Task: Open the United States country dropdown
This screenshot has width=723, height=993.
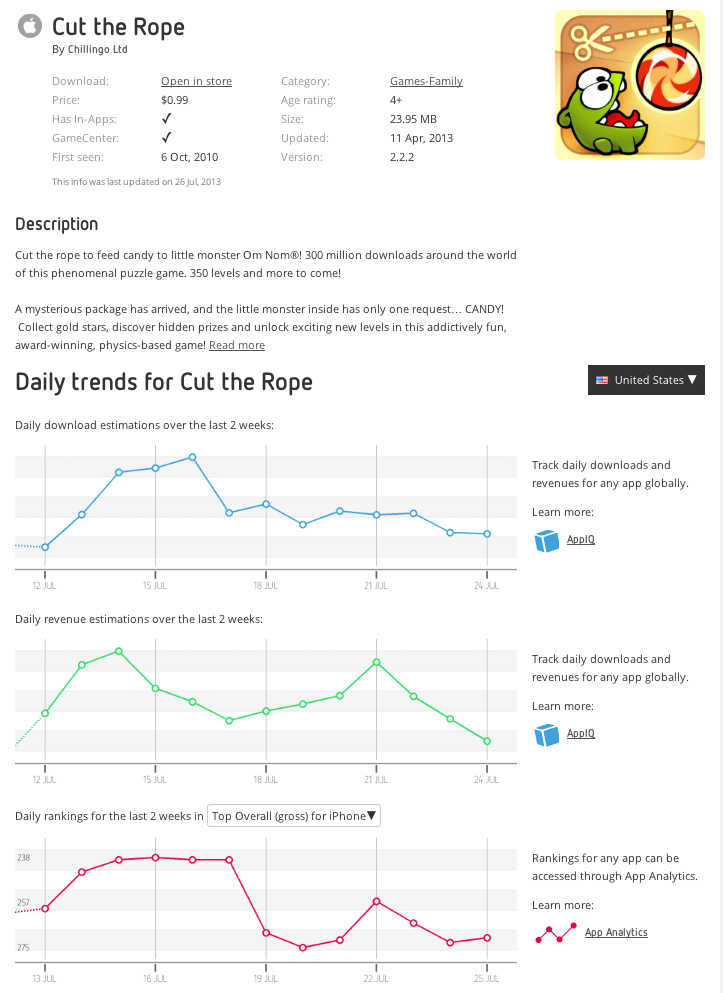Action: pyautogui.click(x=646, y=380)
